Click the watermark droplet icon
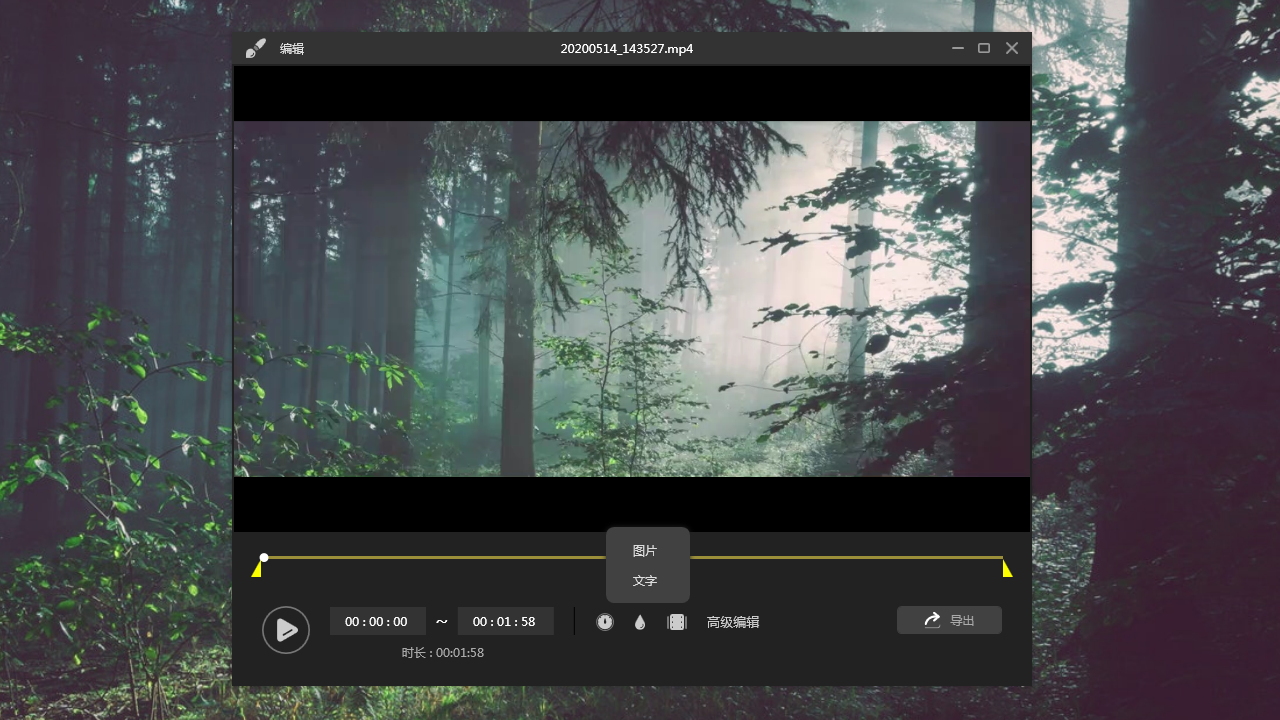This screenshot has width=1280, height=720. 640,622
